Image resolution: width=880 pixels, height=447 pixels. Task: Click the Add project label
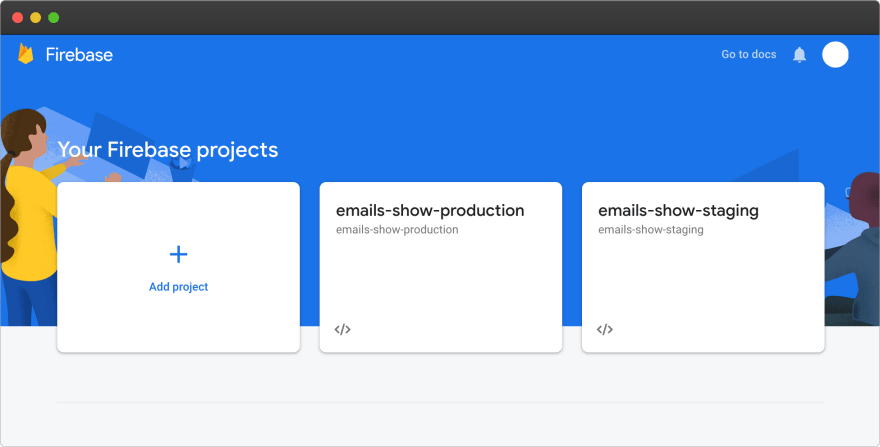[178, 287]
